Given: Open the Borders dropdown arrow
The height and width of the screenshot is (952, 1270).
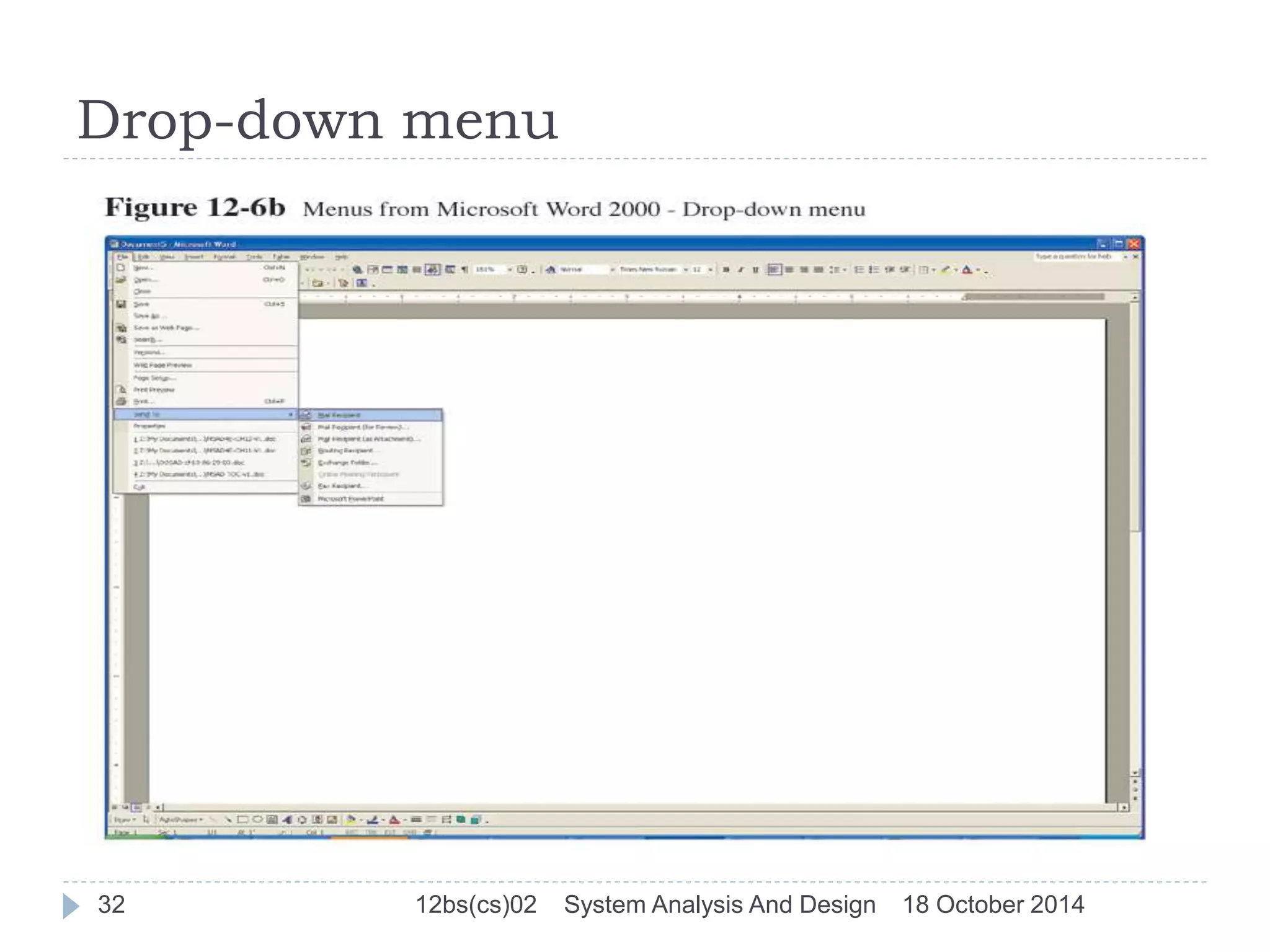Looking at the screenshot, I should point(934,270).
